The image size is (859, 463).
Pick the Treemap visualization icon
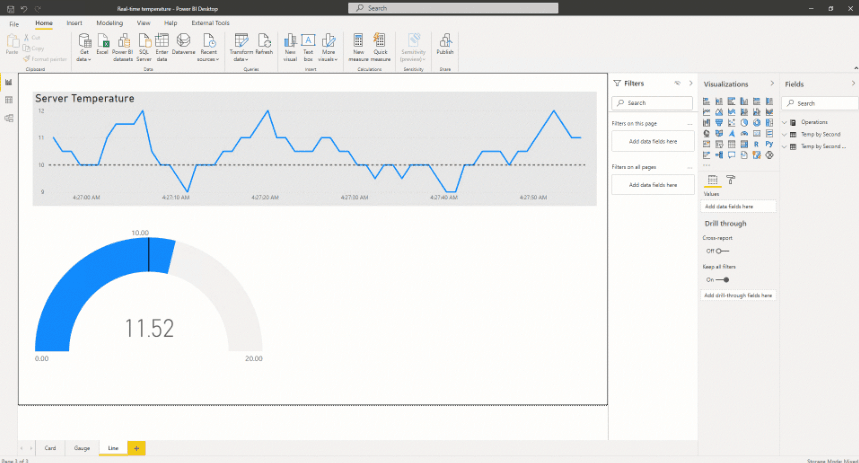point(769,123)
